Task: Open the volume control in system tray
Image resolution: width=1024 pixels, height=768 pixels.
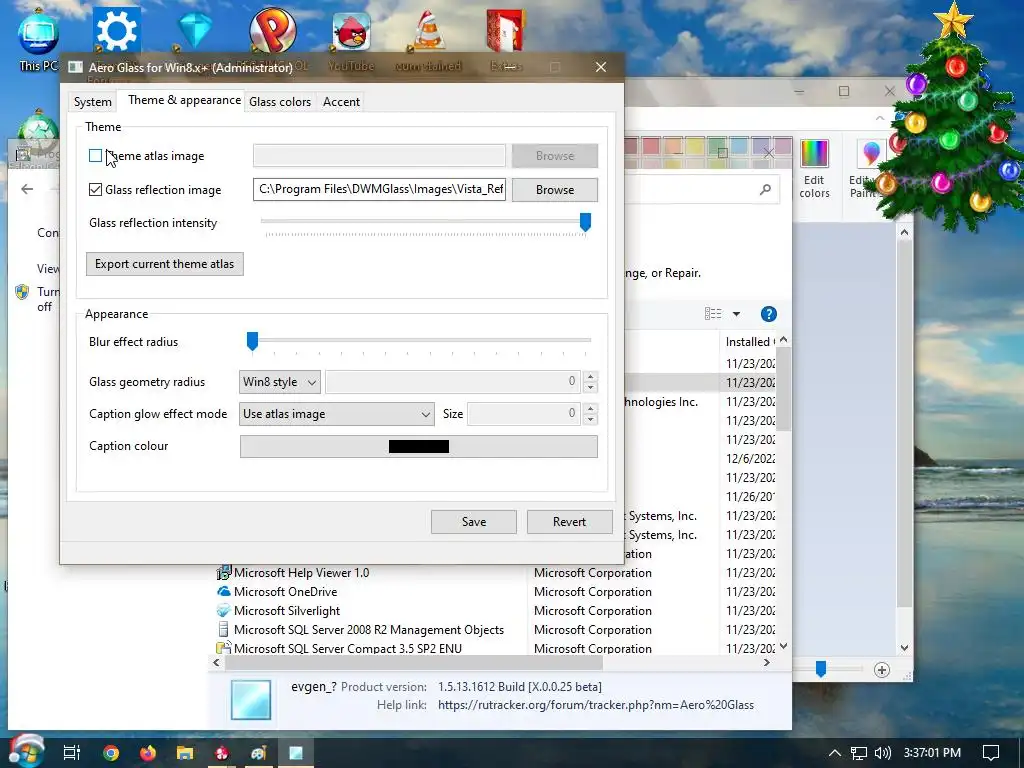Action: (x=882, y=753)
